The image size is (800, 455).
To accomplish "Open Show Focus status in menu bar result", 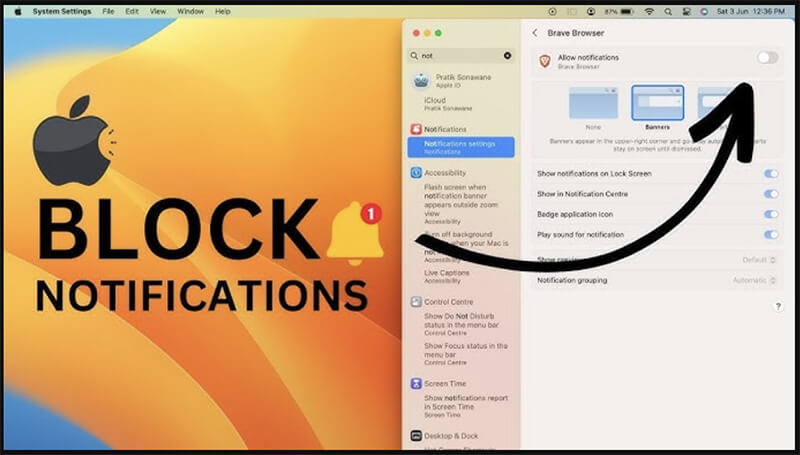I will (465, 353).
